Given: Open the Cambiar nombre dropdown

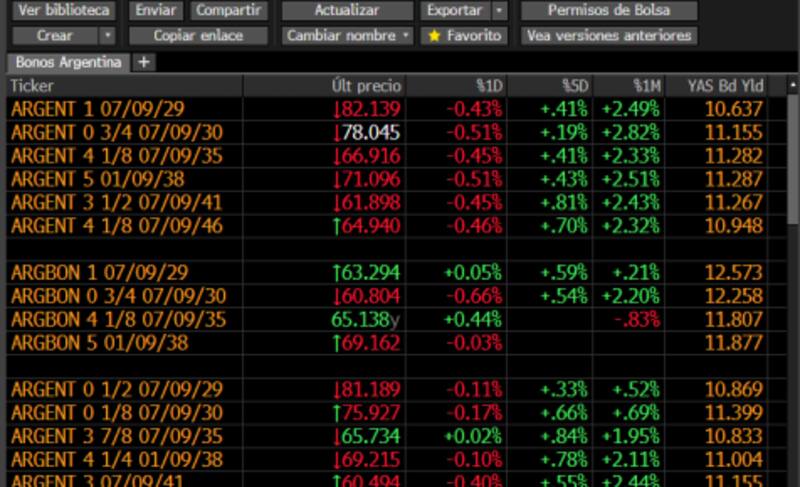Looking at the screenshot, I should click(347, 36).
